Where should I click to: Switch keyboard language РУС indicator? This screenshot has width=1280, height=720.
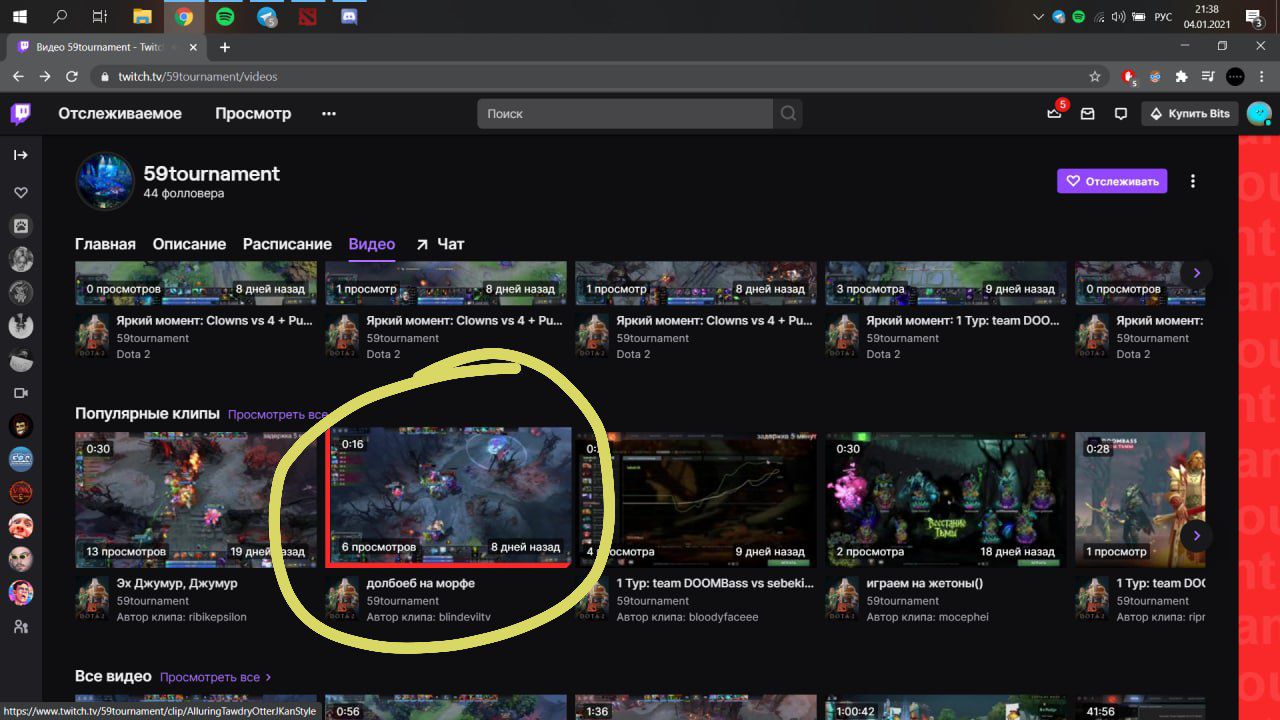pos(1163,16)
